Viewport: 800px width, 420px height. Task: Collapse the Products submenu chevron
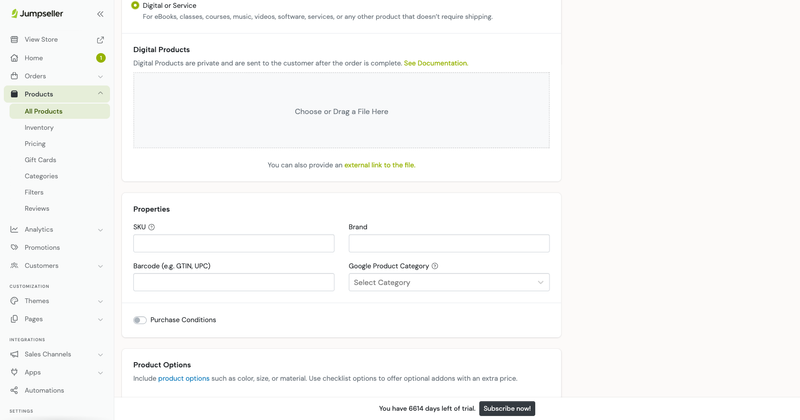point(101,93)
